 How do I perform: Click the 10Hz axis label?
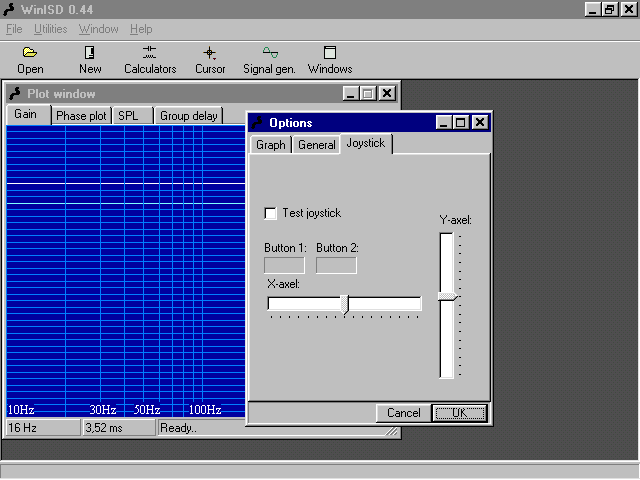21,409
